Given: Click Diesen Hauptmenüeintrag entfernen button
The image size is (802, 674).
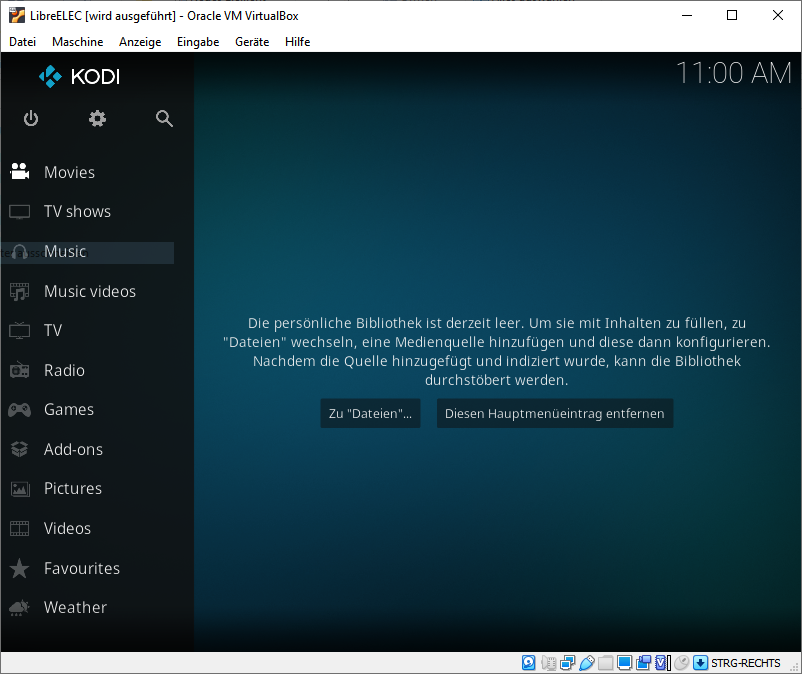Looking at the screenshot, I should coord(554,414).
